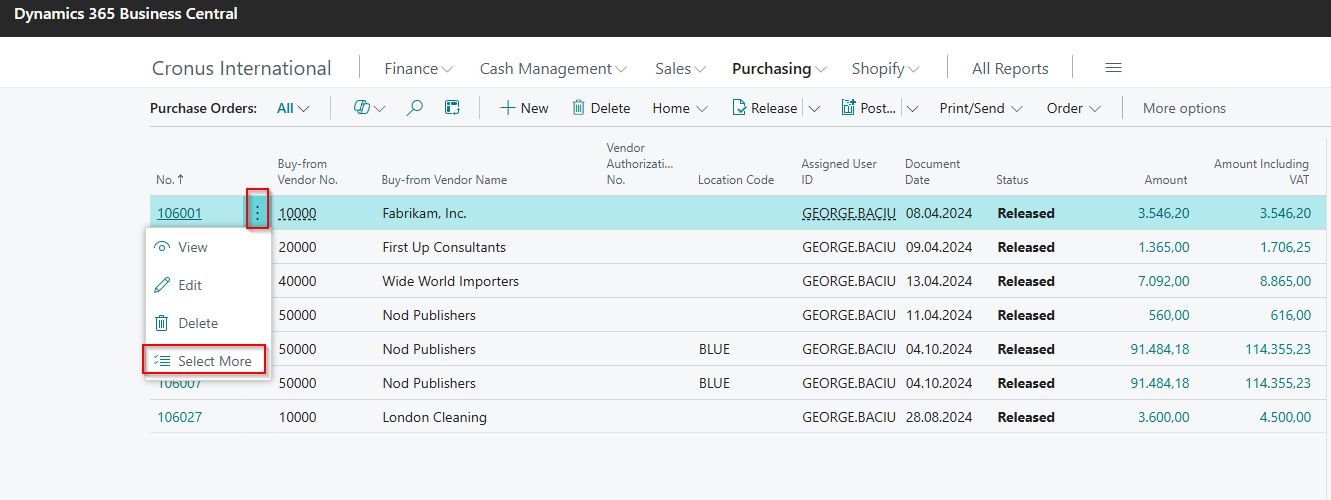
Task: Click the Document Date column header
Action: (932, 172)
